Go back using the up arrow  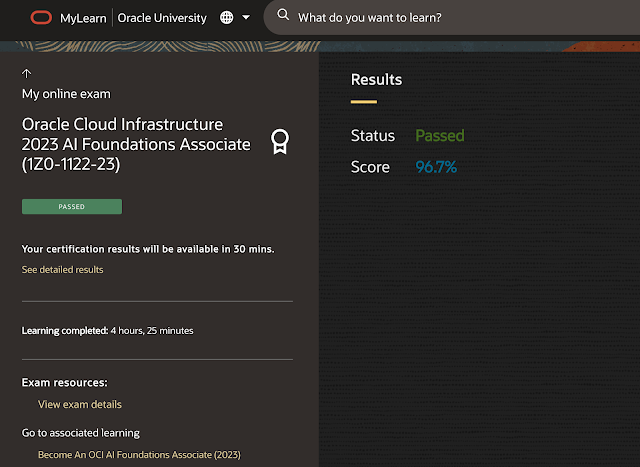pos(27,73)
